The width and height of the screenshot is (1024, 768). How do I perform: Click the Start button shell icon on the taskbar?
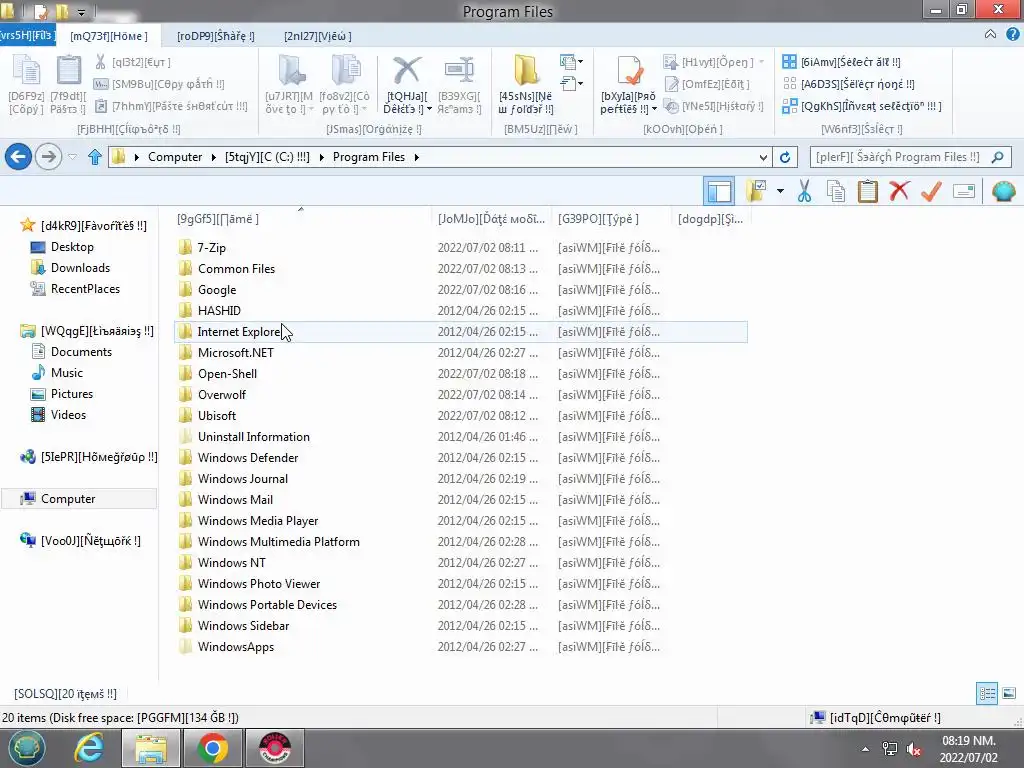tap(27, 748)
